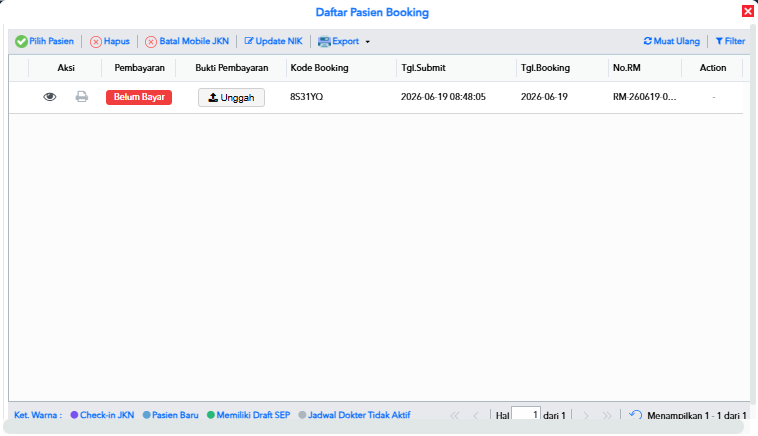
Task: Click the Menampilkan 1 - 1 dari 1 text
Action: (697, 415)
